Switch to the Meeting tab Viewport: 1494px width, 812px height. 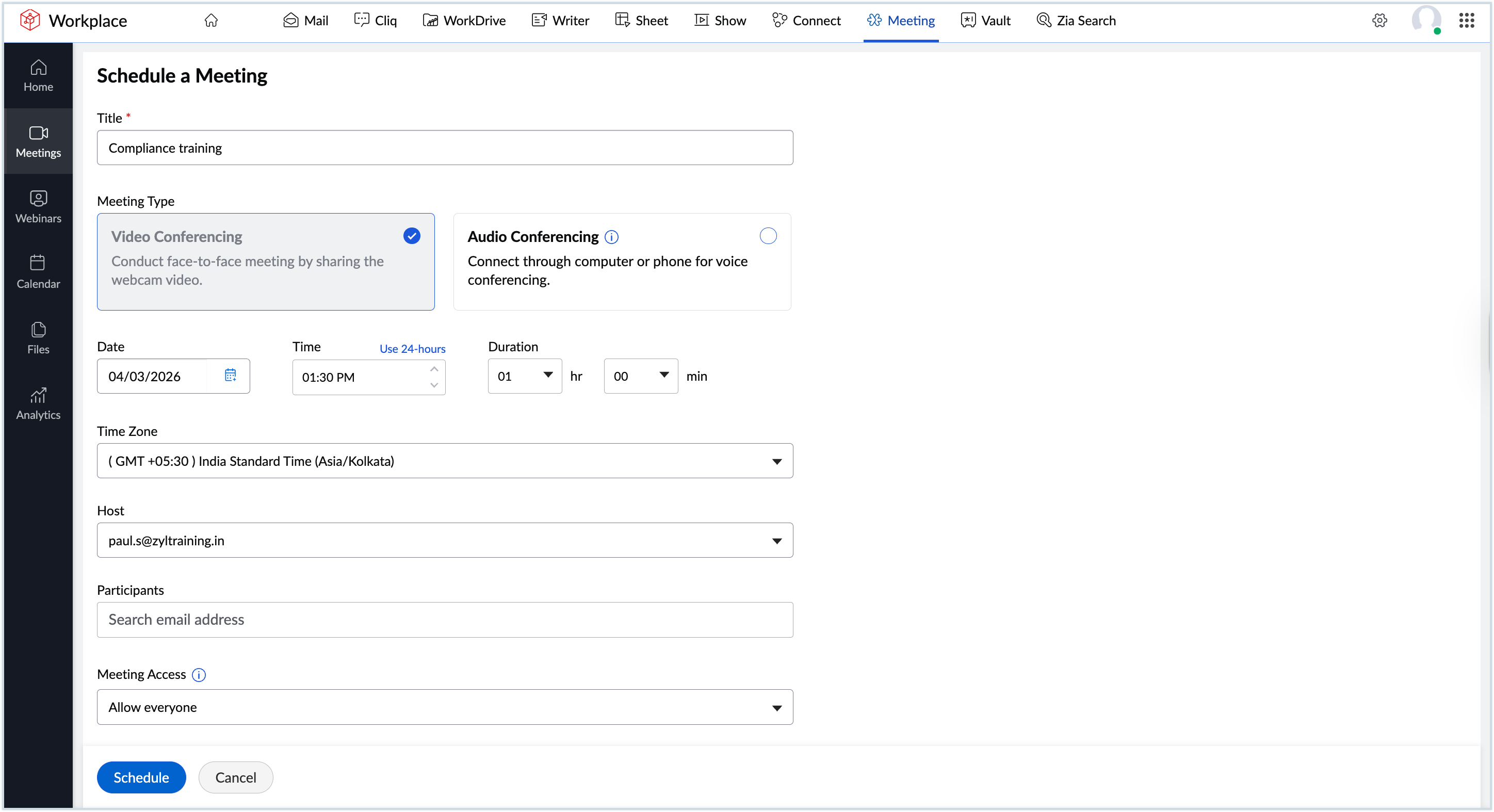[x=901, y=20]
